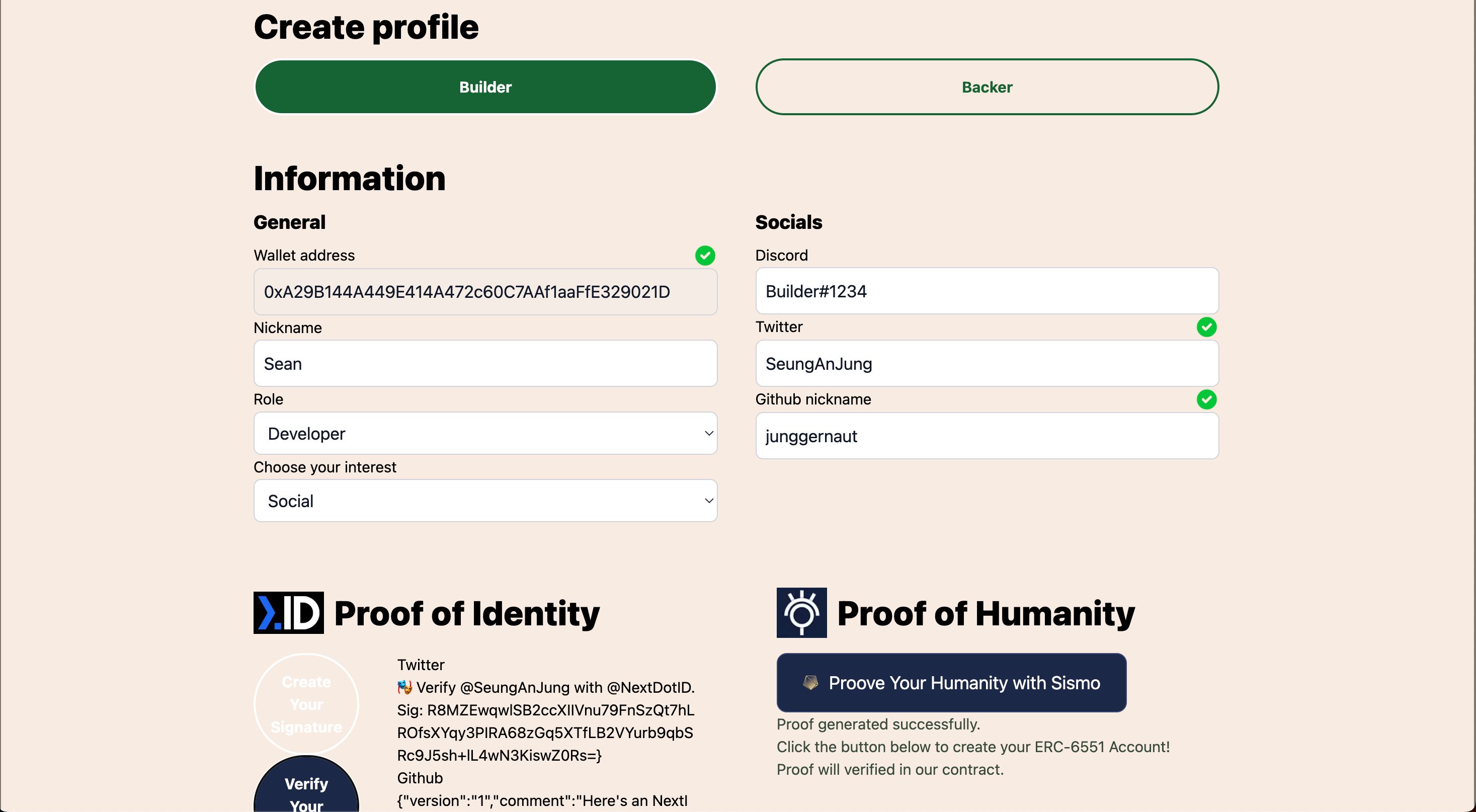Viewport: 1476px width, 812px height.
Task: Edit the Twitter field with SeungAnJung
Action: click(x=987, y=363)
